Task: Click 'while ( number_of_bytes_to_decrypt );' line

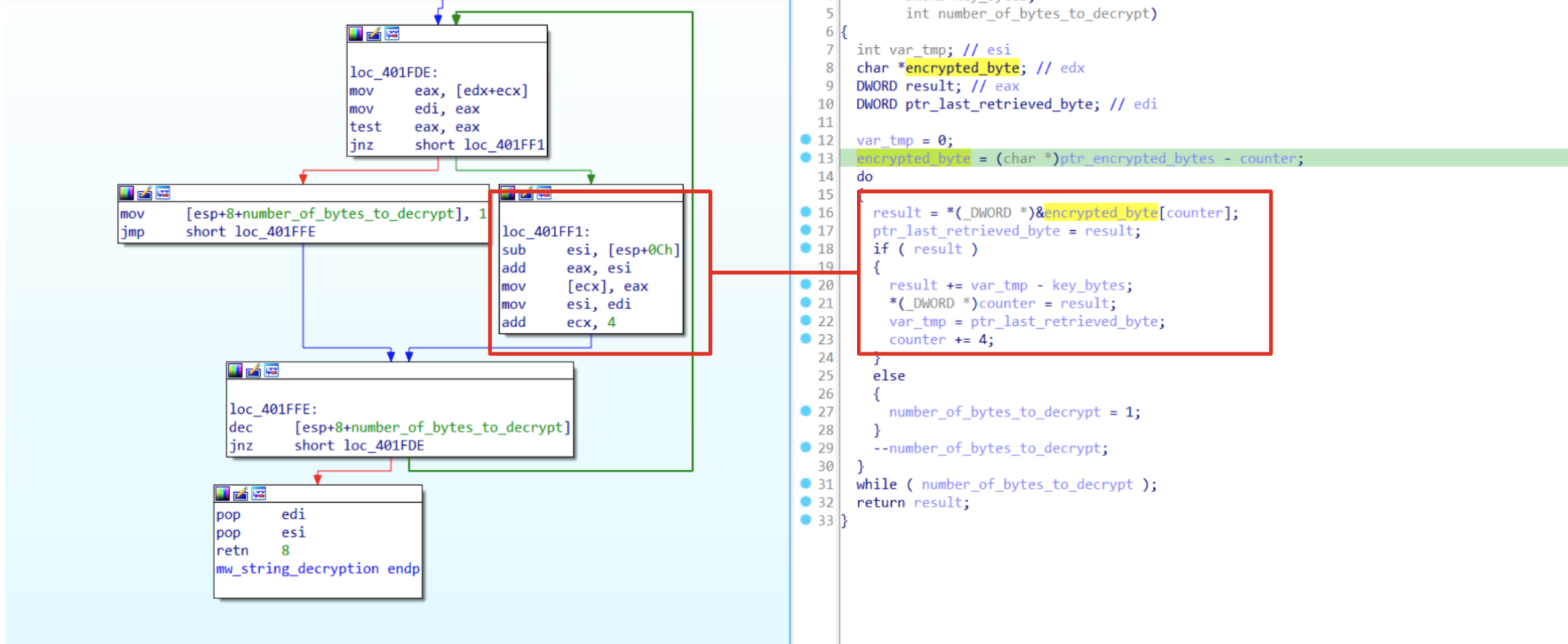Action: [1007, 485]
